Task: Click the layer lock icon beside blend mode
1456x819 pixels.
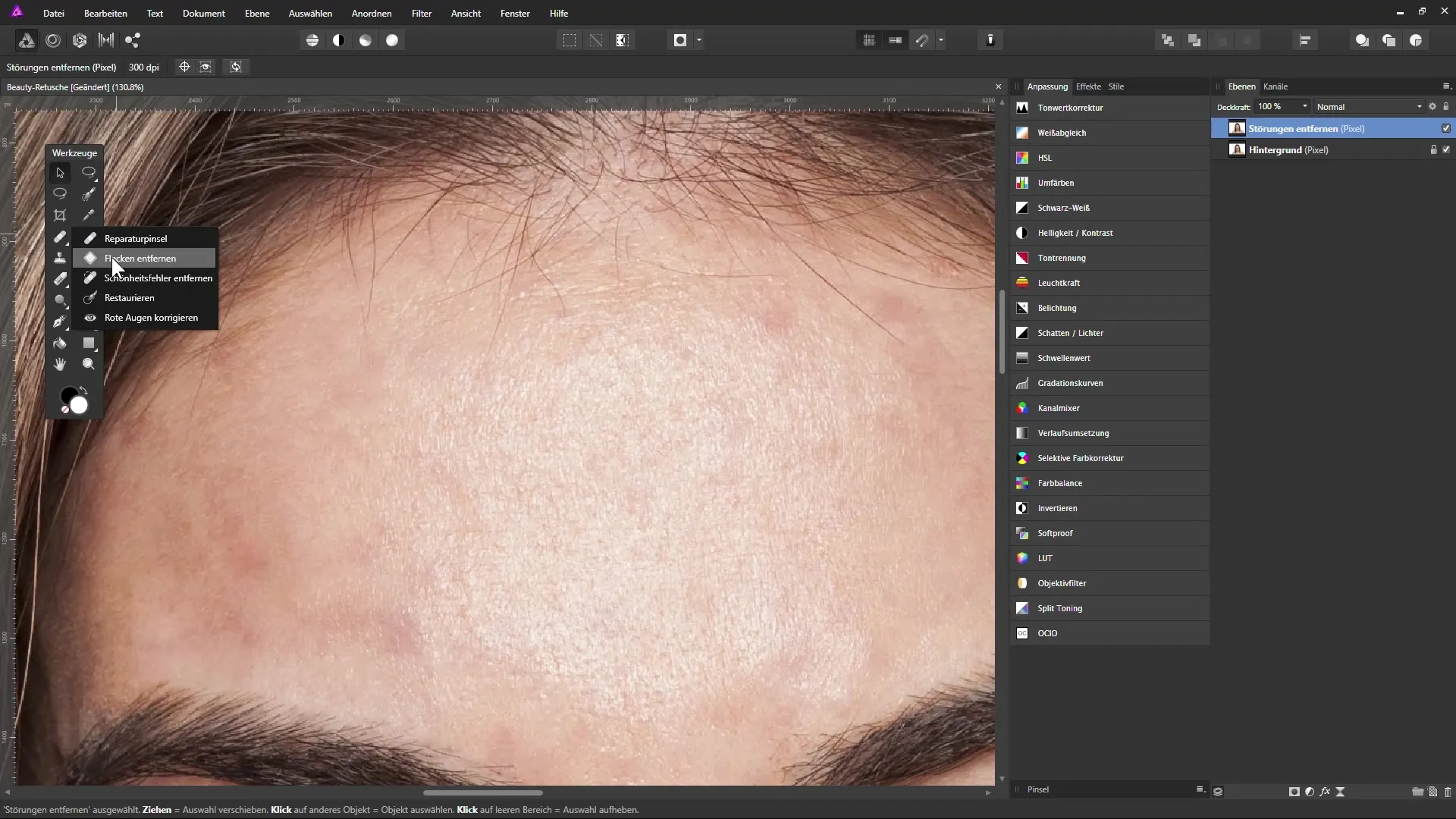Action: 1446,107
